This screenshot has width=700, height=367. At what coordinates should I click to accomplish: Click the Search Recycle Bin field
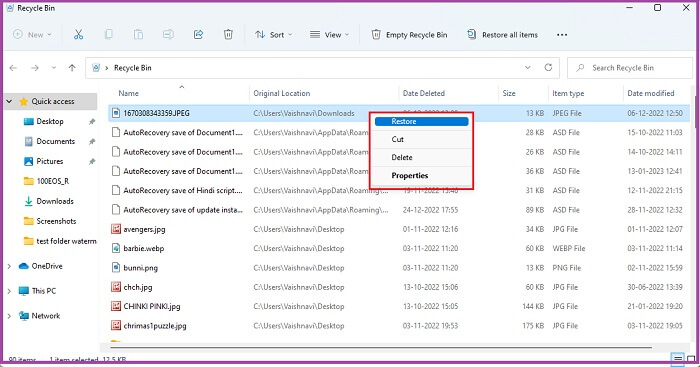[x=629, y=68]
